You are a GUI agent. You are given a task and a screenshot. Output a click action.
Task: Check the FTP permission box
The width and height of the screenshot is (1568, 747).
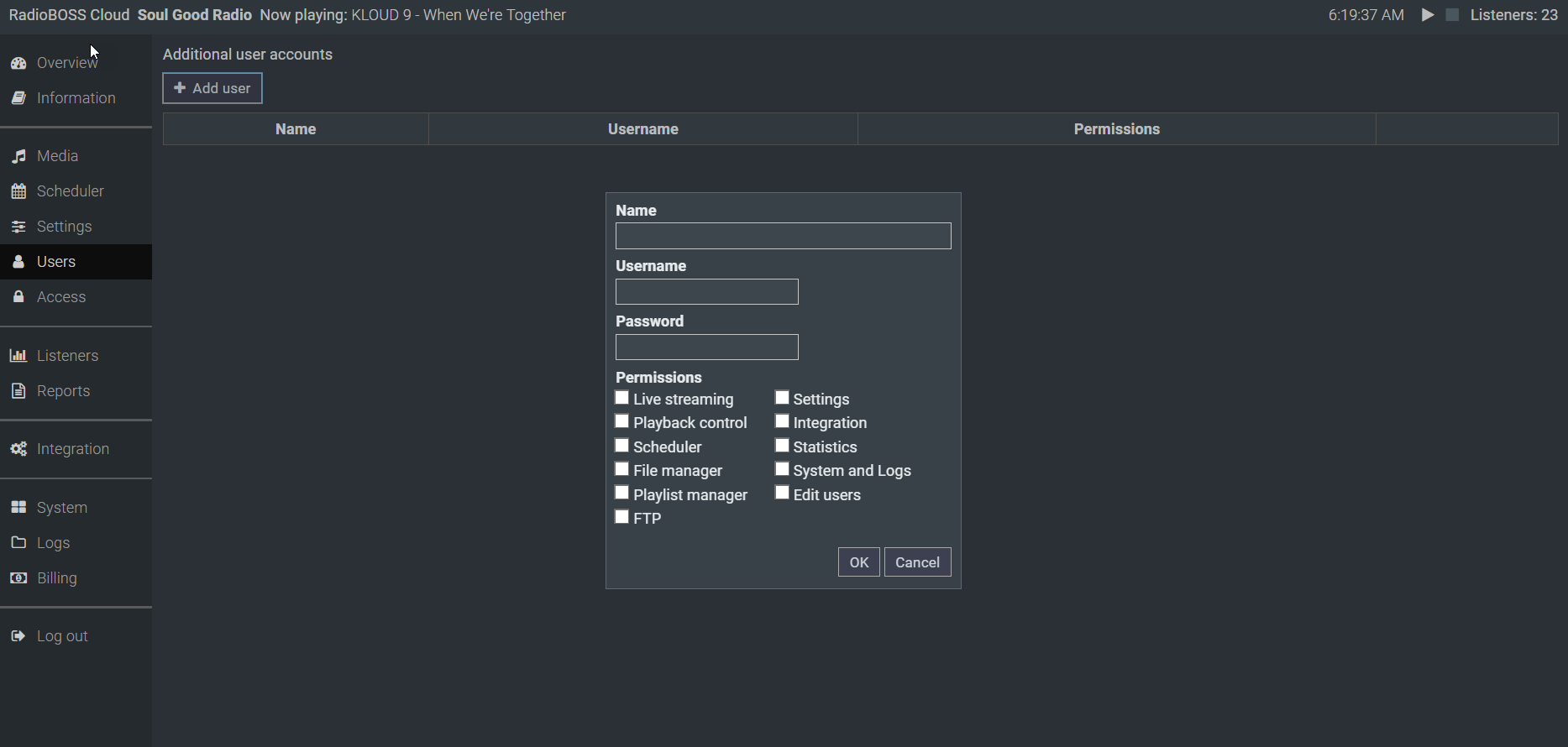pos(621,517)
